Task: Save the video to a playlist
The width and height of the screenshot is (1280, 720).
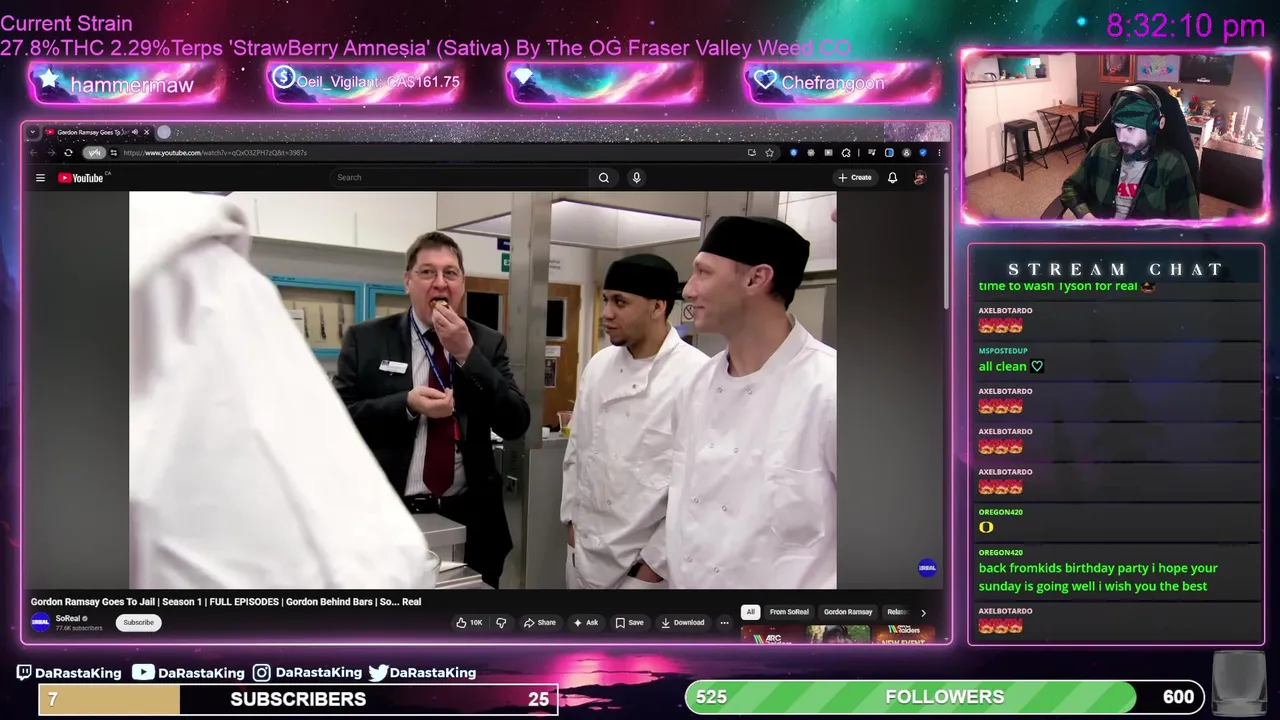Action: click(629, 623)
